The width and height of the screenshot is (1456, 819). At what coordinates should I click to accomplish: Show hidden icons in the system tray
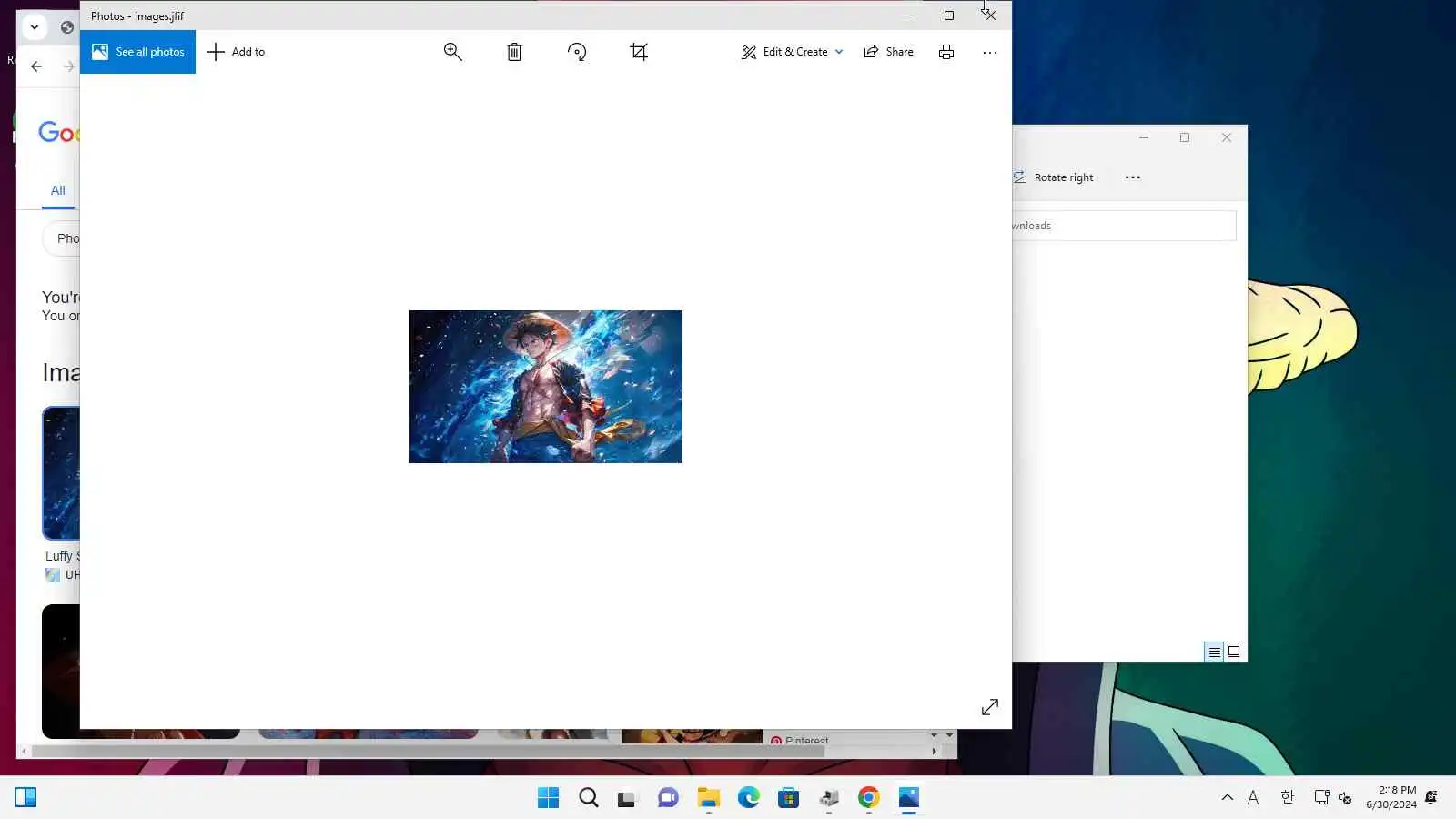(x=1228, y=798)
